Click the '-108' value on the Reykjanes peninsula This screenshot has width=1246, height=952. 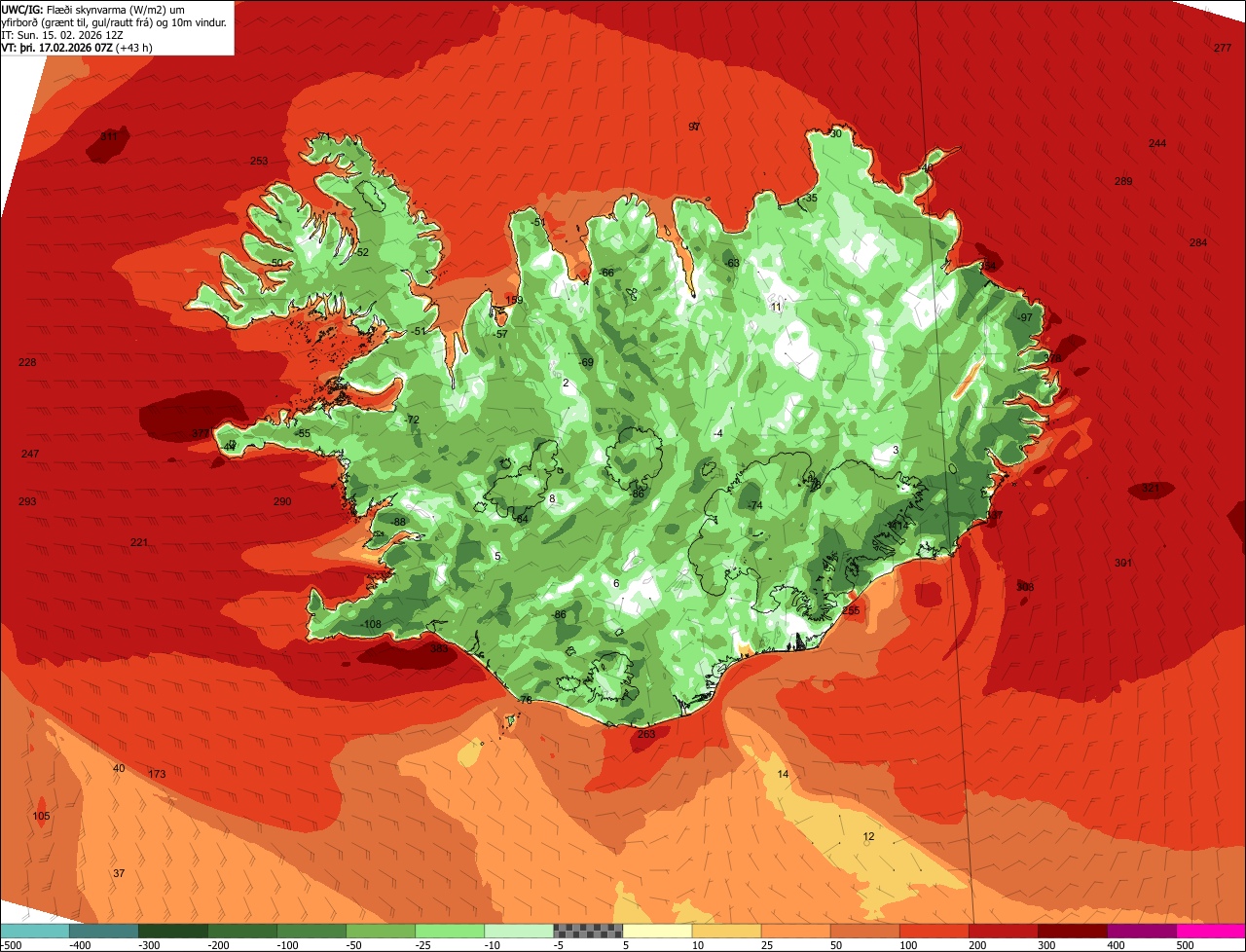coord(371,624)
